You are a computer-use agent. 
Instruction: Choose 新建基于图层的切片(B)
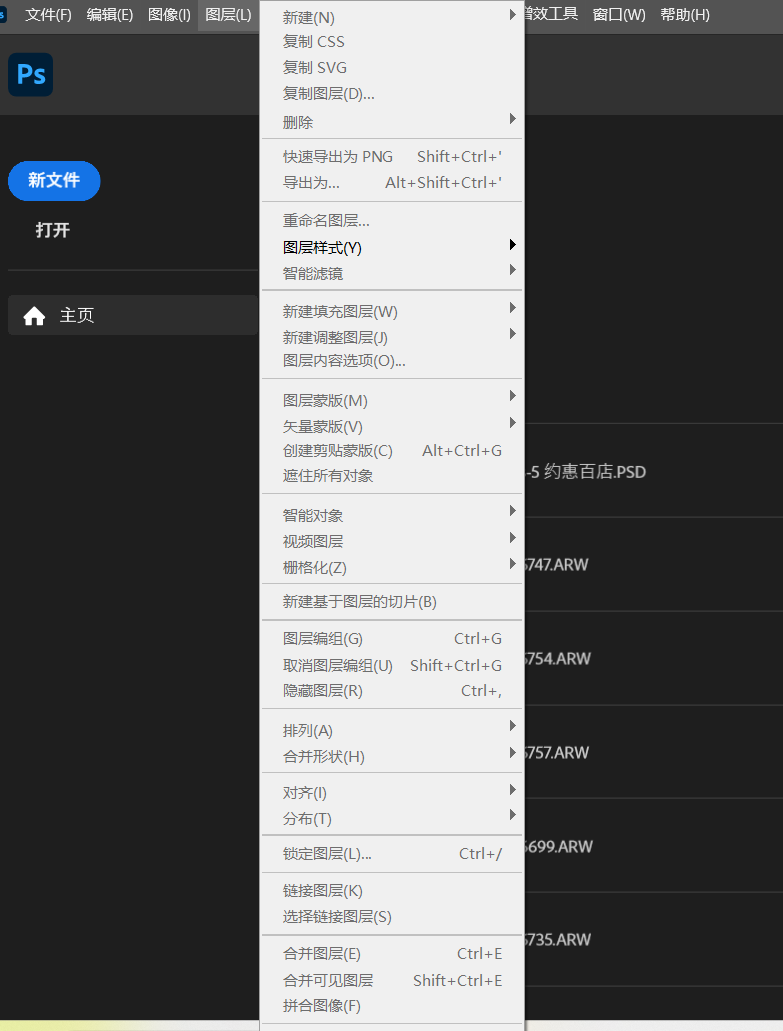(392, 602)
